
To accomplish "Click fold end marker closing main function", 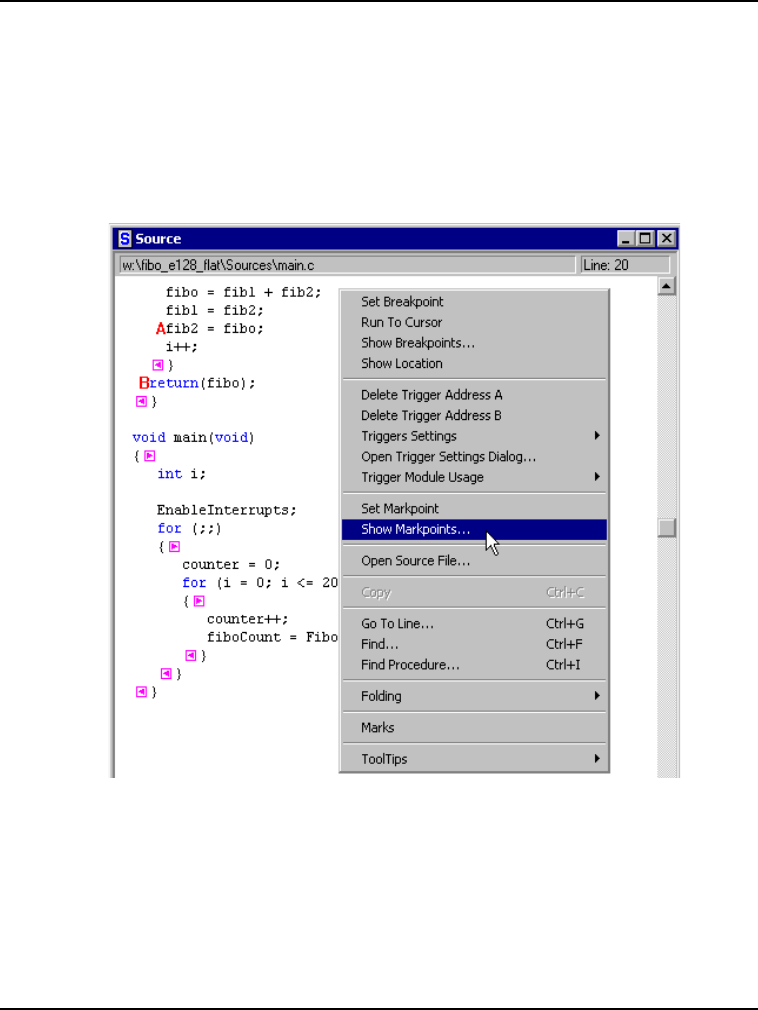I will tap(142, 692).
